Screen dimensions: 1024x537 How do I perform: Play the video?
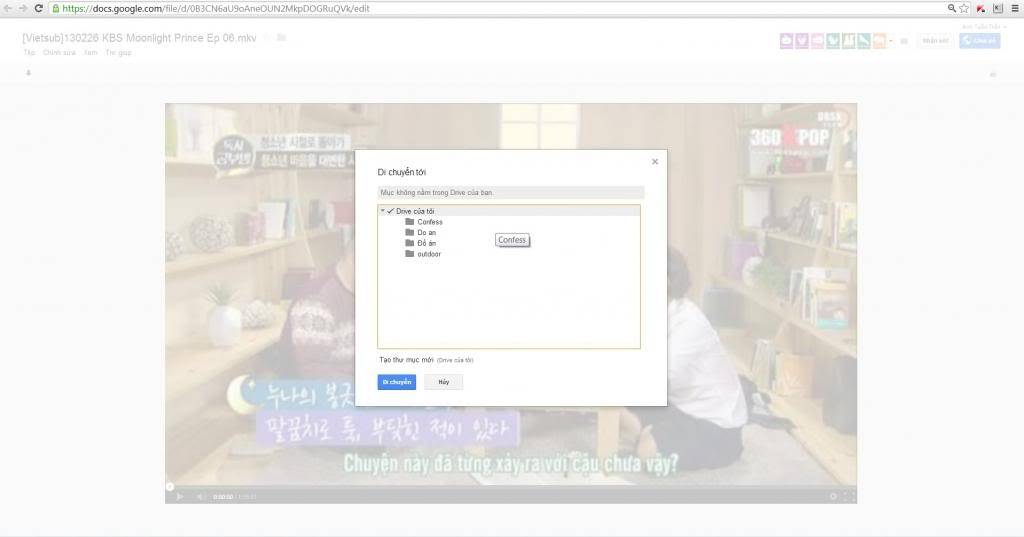[x=180, y=496]
